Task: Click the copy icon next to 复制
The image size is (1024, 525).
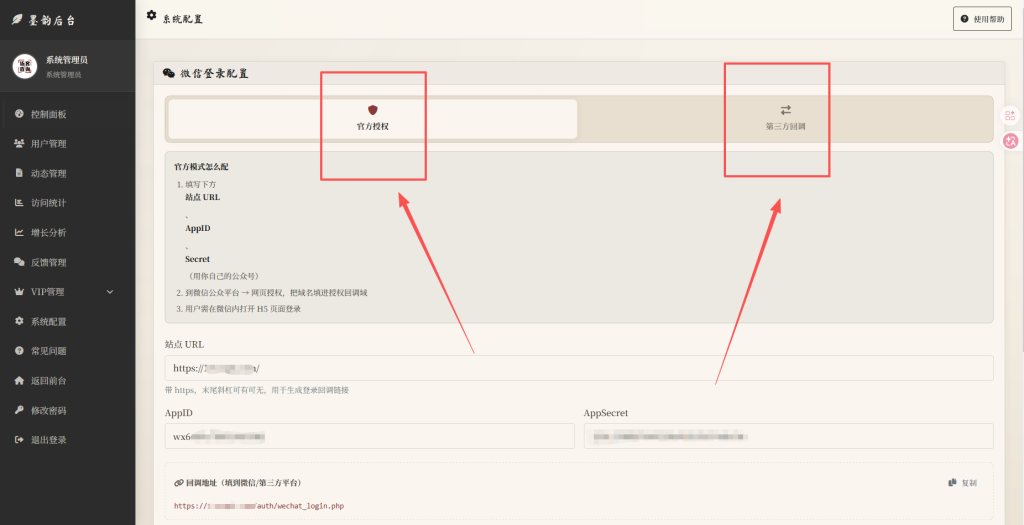Action: [x=952, y=483]
